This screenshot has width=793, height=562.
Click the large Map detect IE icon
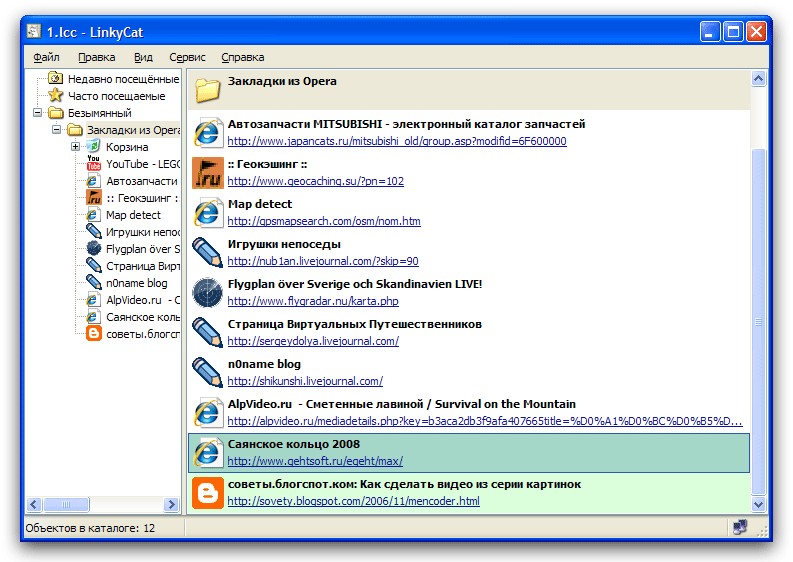tap(208, 212)
